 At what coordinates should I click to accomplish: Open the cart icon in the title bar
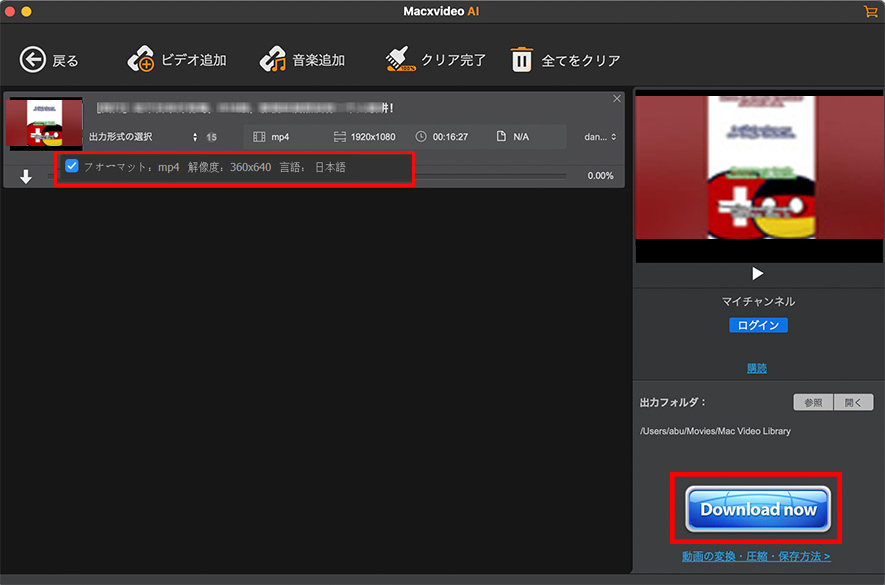click(869, 13)
